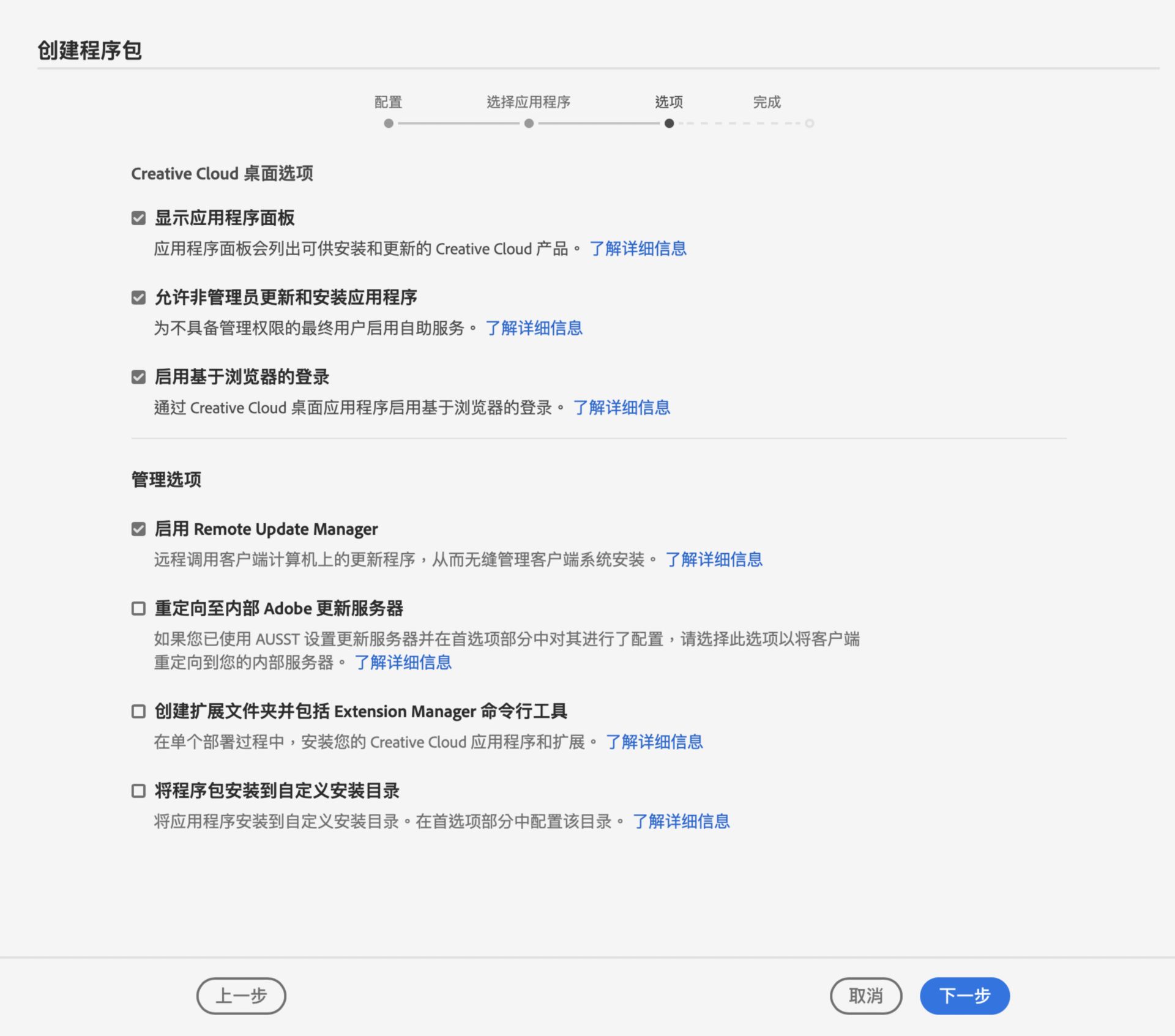The image size is (1175, 1036).
Task: Click the current 选项 step dot
Action: tap(669, 124)
